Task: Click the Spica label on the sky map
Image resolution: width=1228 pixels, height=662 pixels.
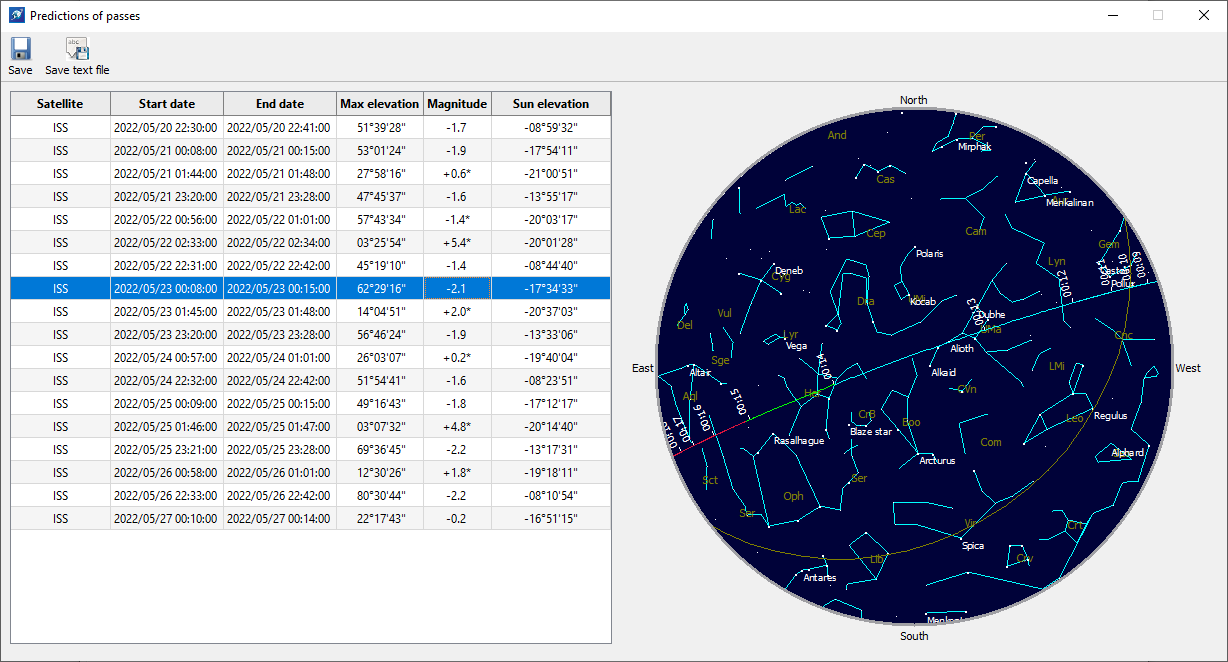Action: click(x=973, y=546)
